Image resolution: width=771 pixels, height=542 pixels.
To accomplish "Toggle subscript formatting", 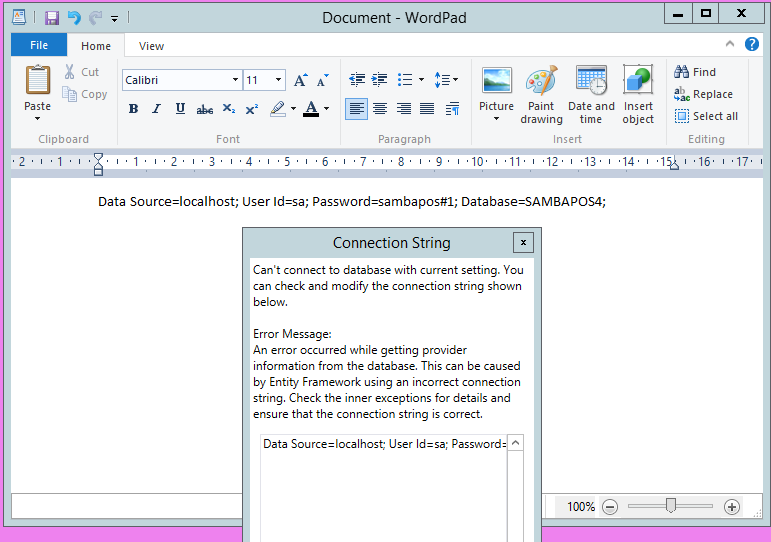I will [x=229, y=109].
